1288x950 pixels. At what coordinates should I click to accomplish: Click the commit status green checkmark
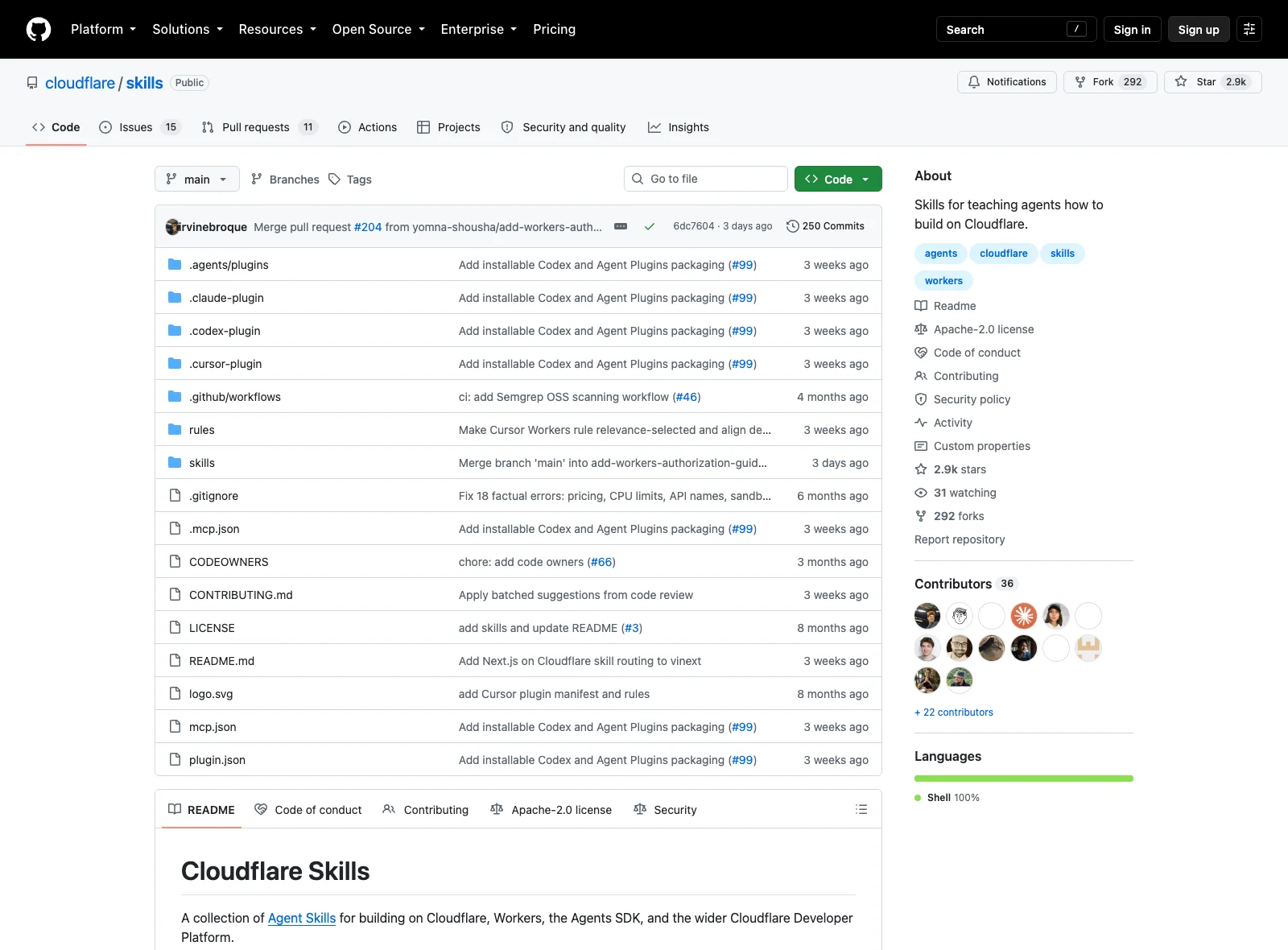649,226
